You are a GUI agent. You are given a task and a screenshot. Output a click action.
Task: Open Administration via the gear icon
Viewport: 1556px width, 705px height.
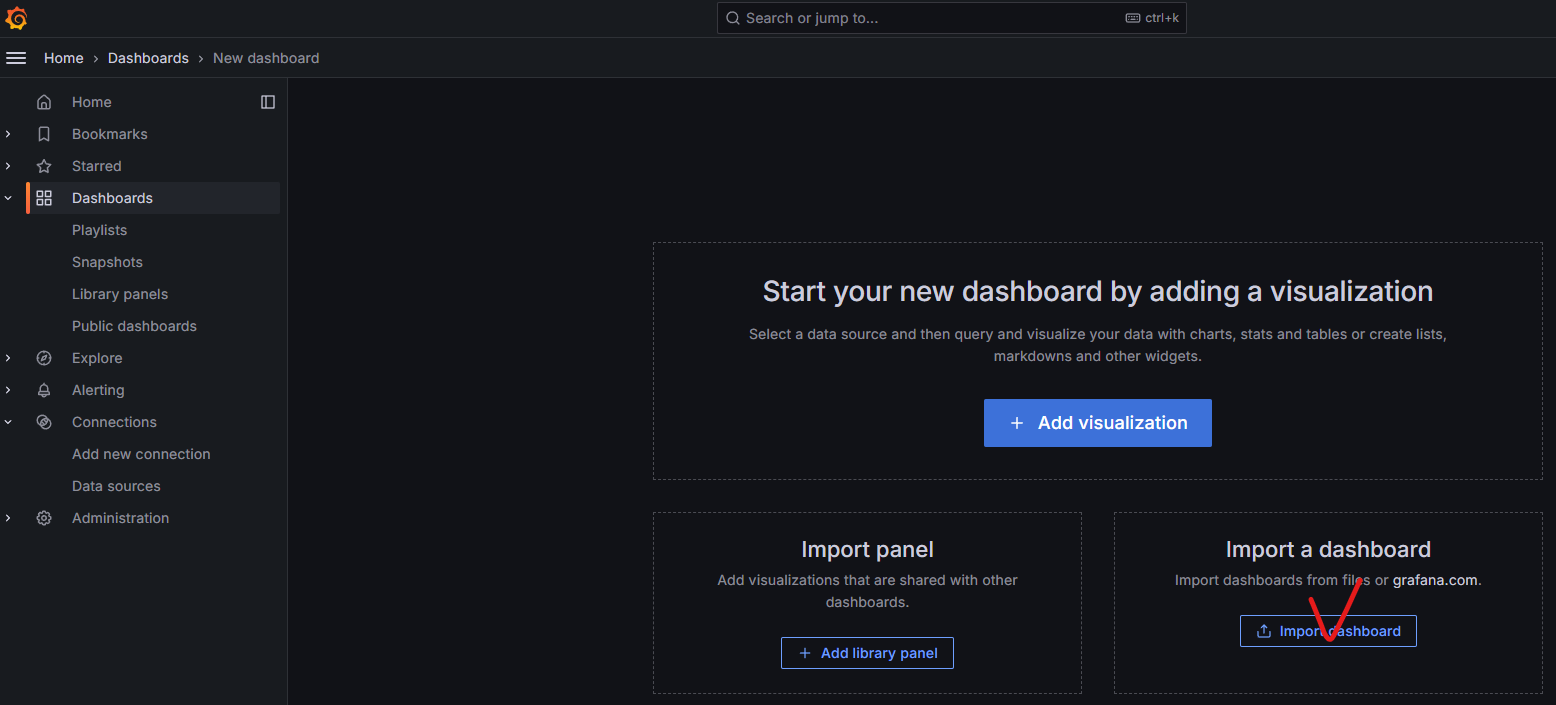tap(44, 517)
